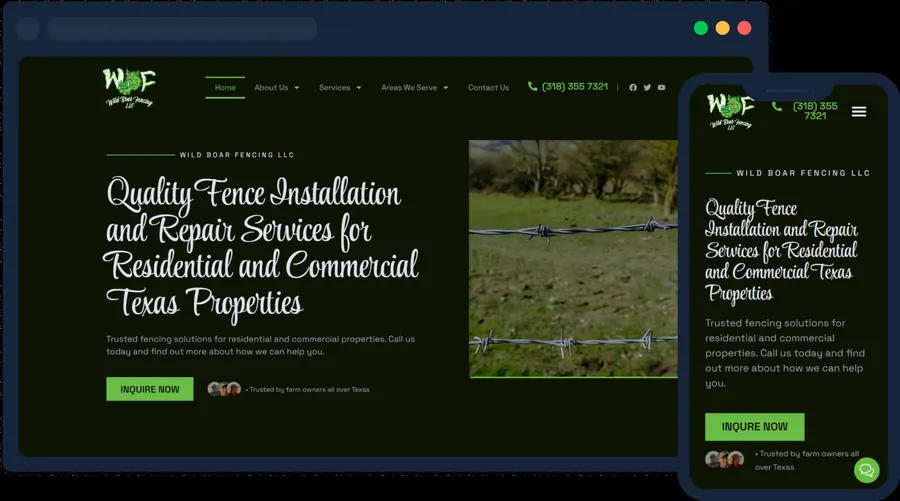Click desktop farm owner avatars group
Image resolution: width=900 pixels, height=501 pixels.
coord(224,389)
